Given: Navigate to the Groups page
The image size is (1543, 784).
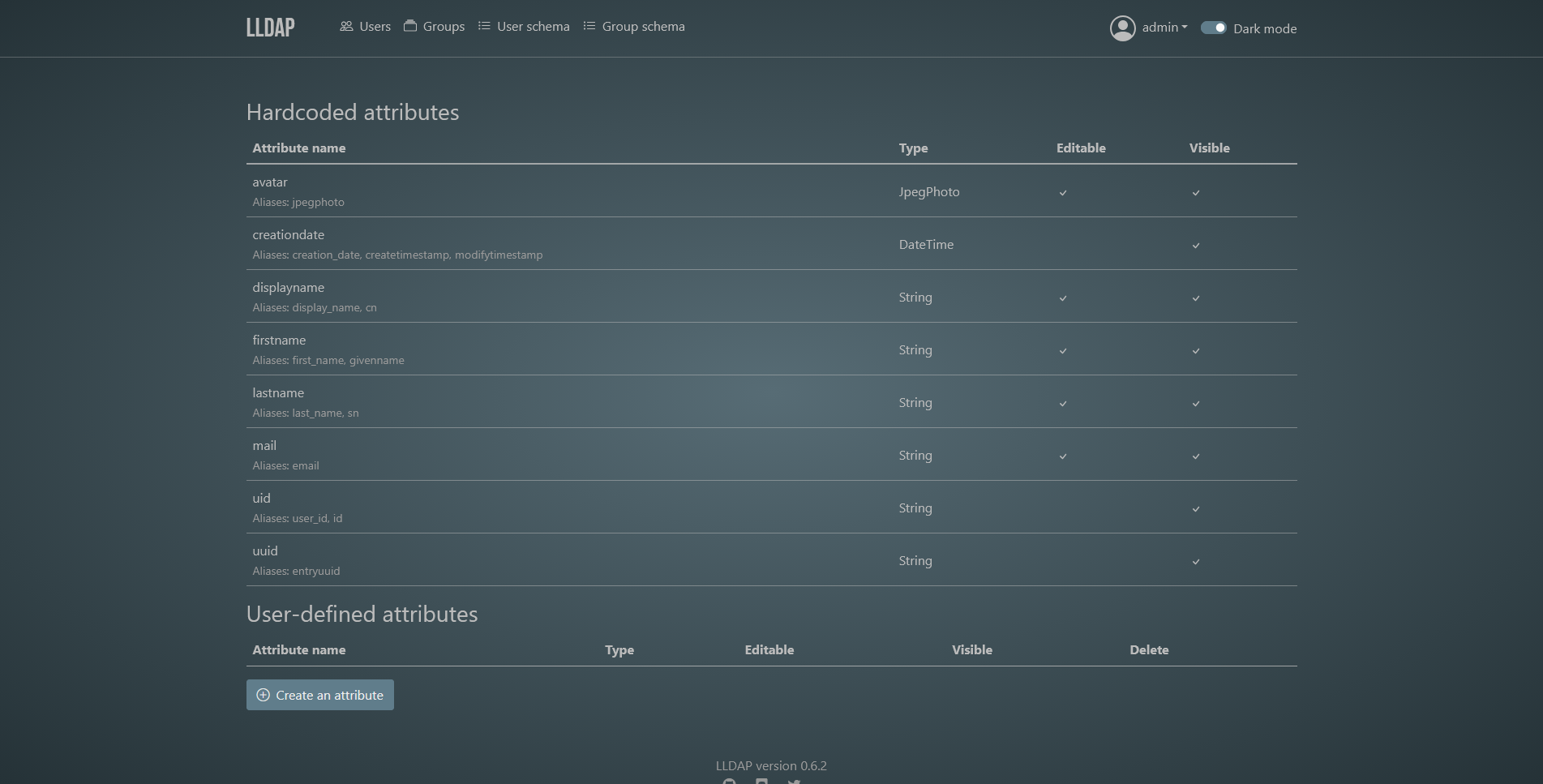Looking at the screenshot, I should (444, 27).
